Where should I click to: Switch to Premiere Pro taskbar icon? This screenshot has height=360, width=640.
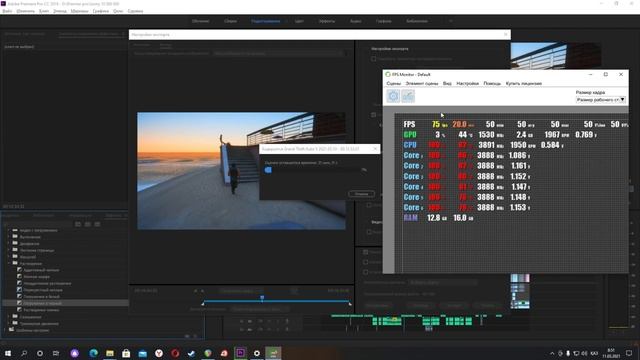(x=240, y=353)
